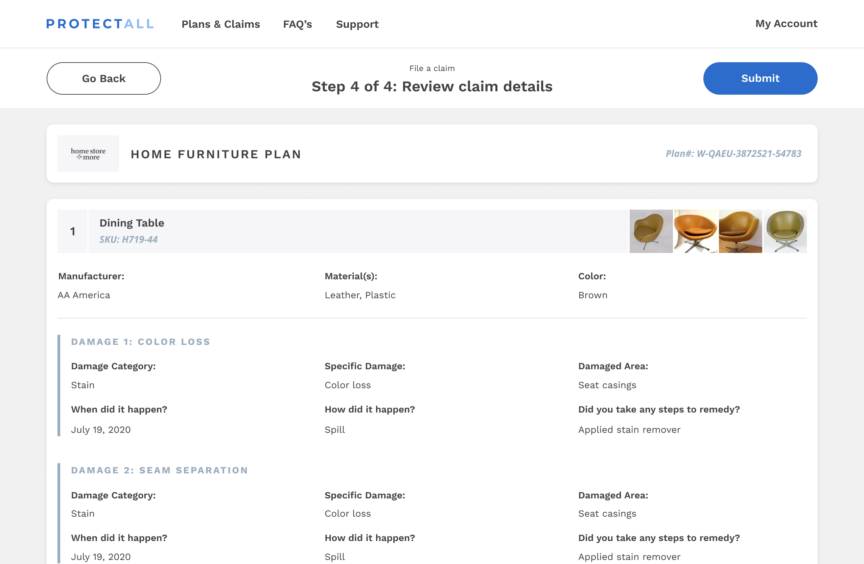Open the fourth chair photo thumbnail

coord(785,231)
